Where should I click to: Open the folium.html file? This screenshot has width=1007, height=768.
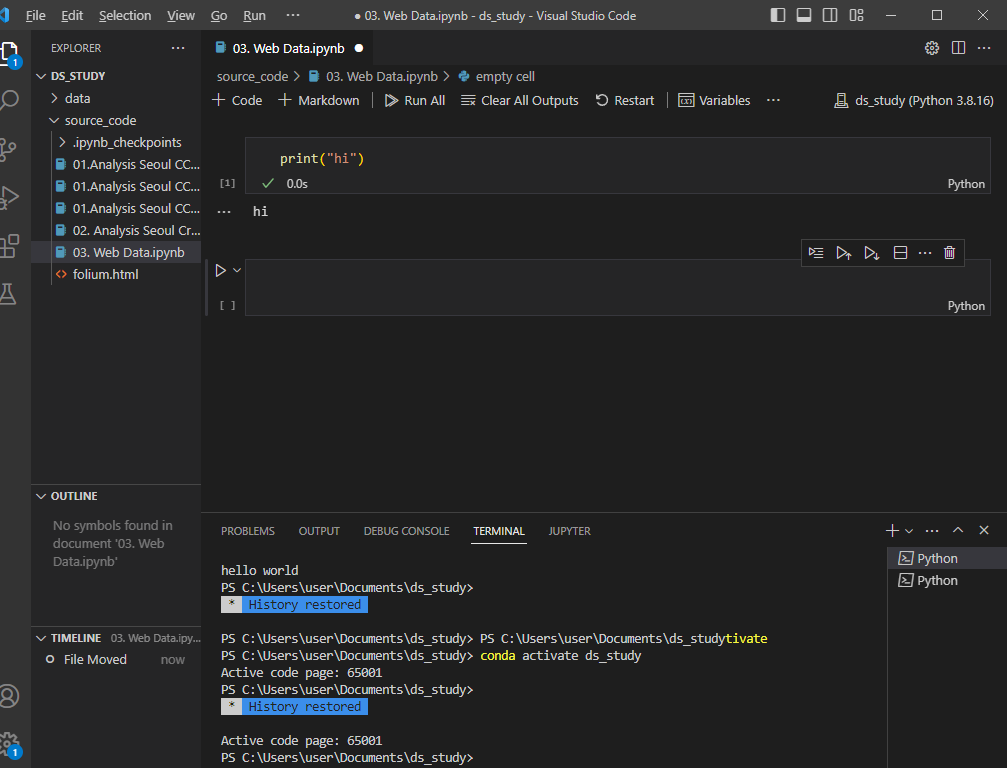click(x=116, y=274)
